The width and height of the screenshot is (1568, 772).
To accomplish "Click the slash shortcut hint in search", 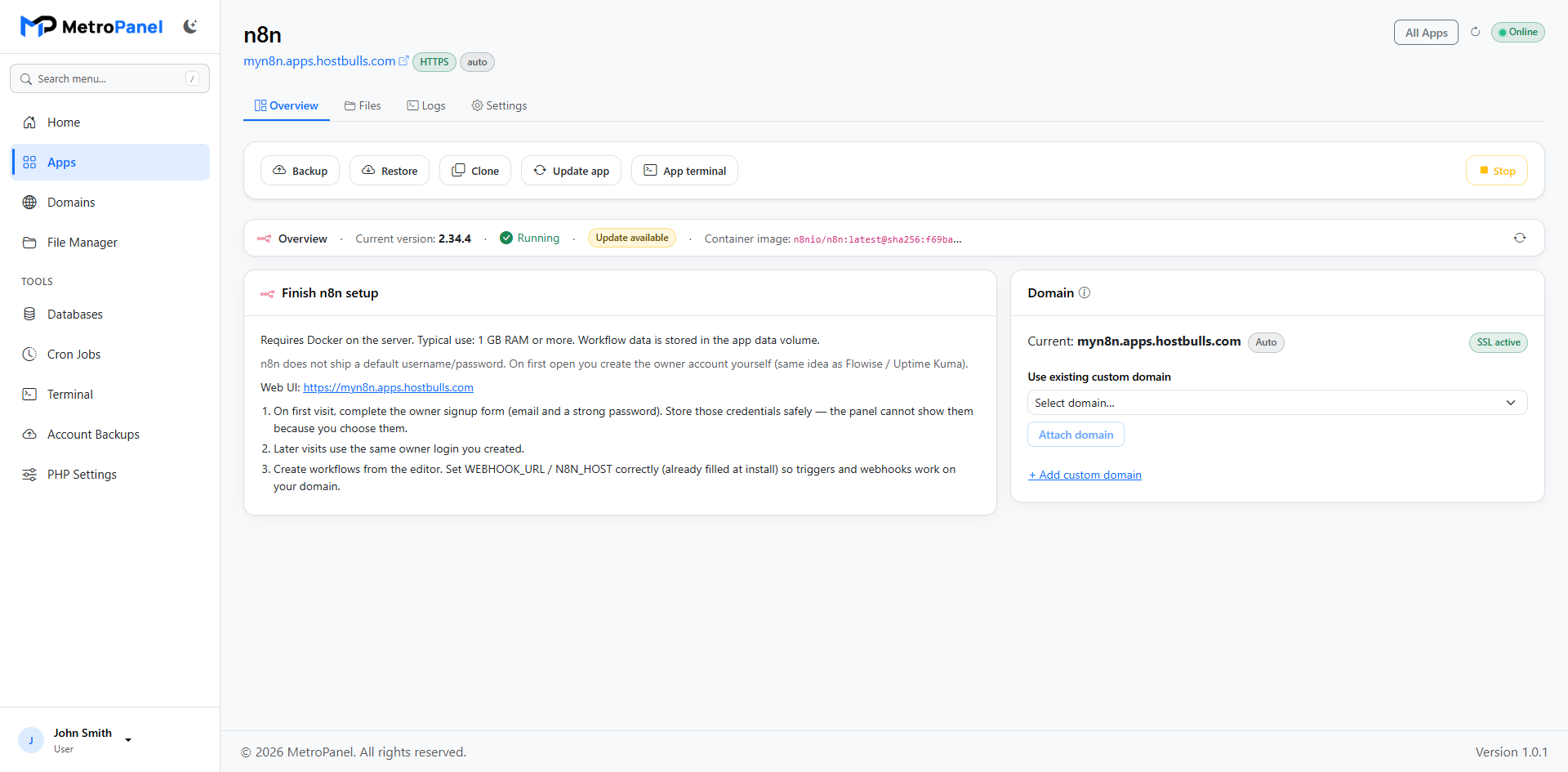I will (x=193, y=78).
